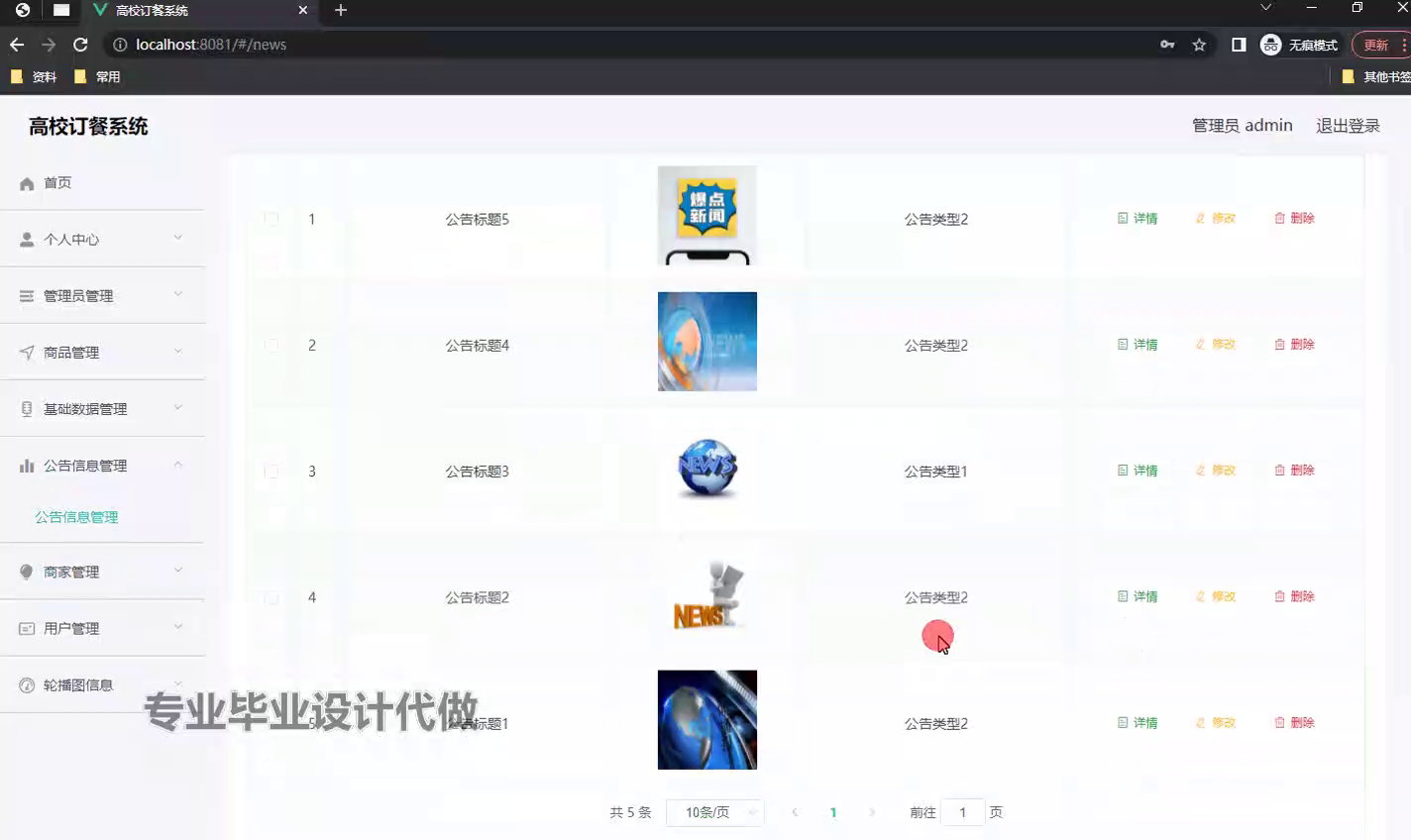Click the browser back arrow
The image size is (1411, 840).
pos(17,45)
